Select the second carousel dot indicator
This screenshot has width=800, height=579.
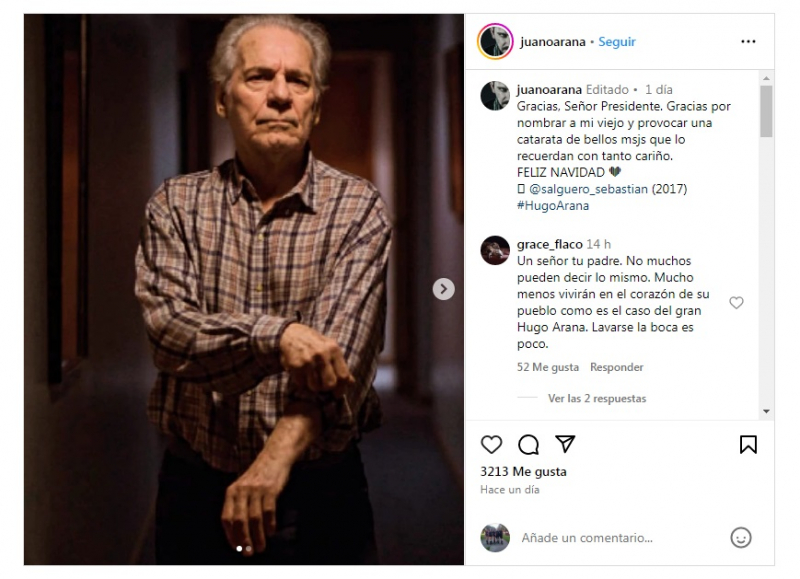click(x=248, y=549)
